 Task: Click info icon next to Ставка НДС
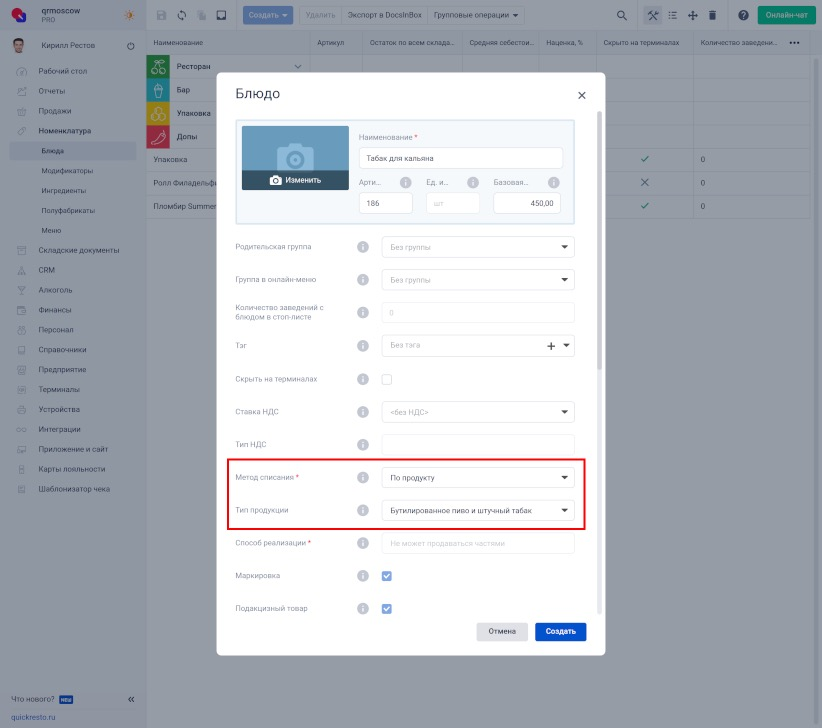point(363,412)
